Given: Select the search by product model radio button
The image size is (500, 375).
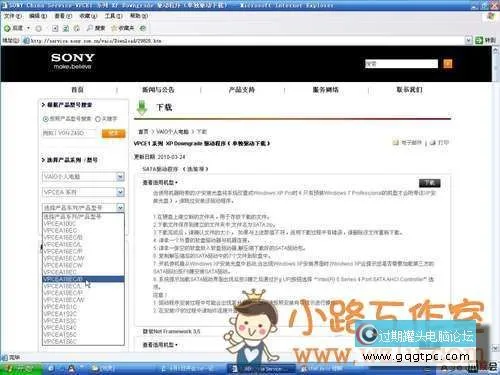Looking at the screenshot, I should [x=46, y=119].
